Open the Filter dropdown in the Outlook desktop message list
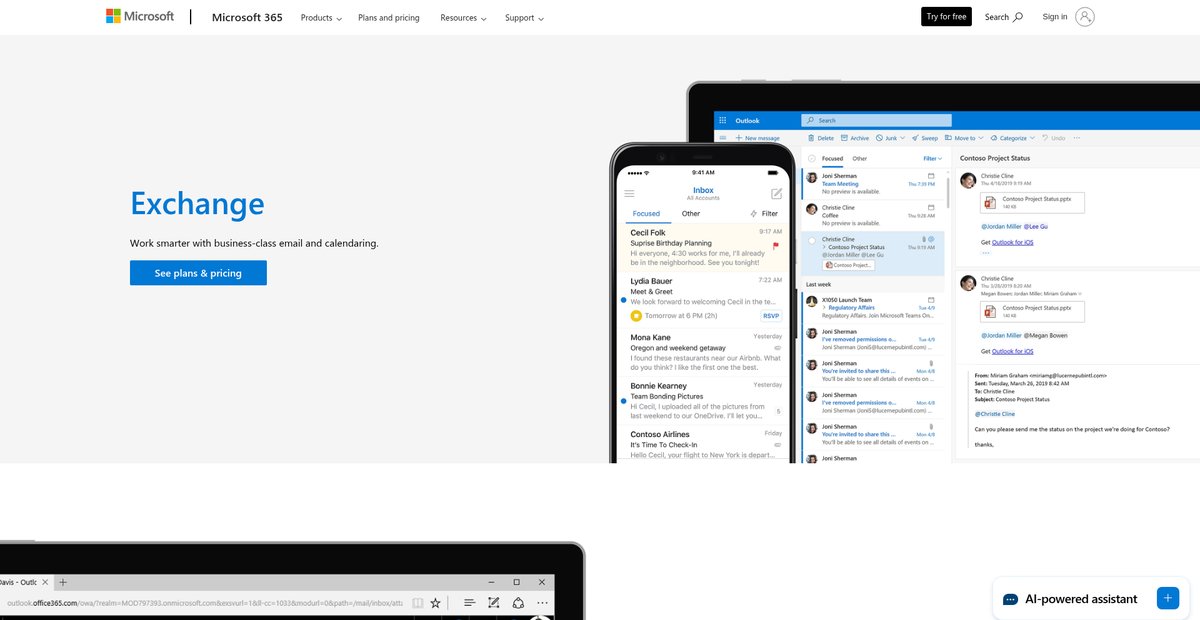 tap(932, 158)
